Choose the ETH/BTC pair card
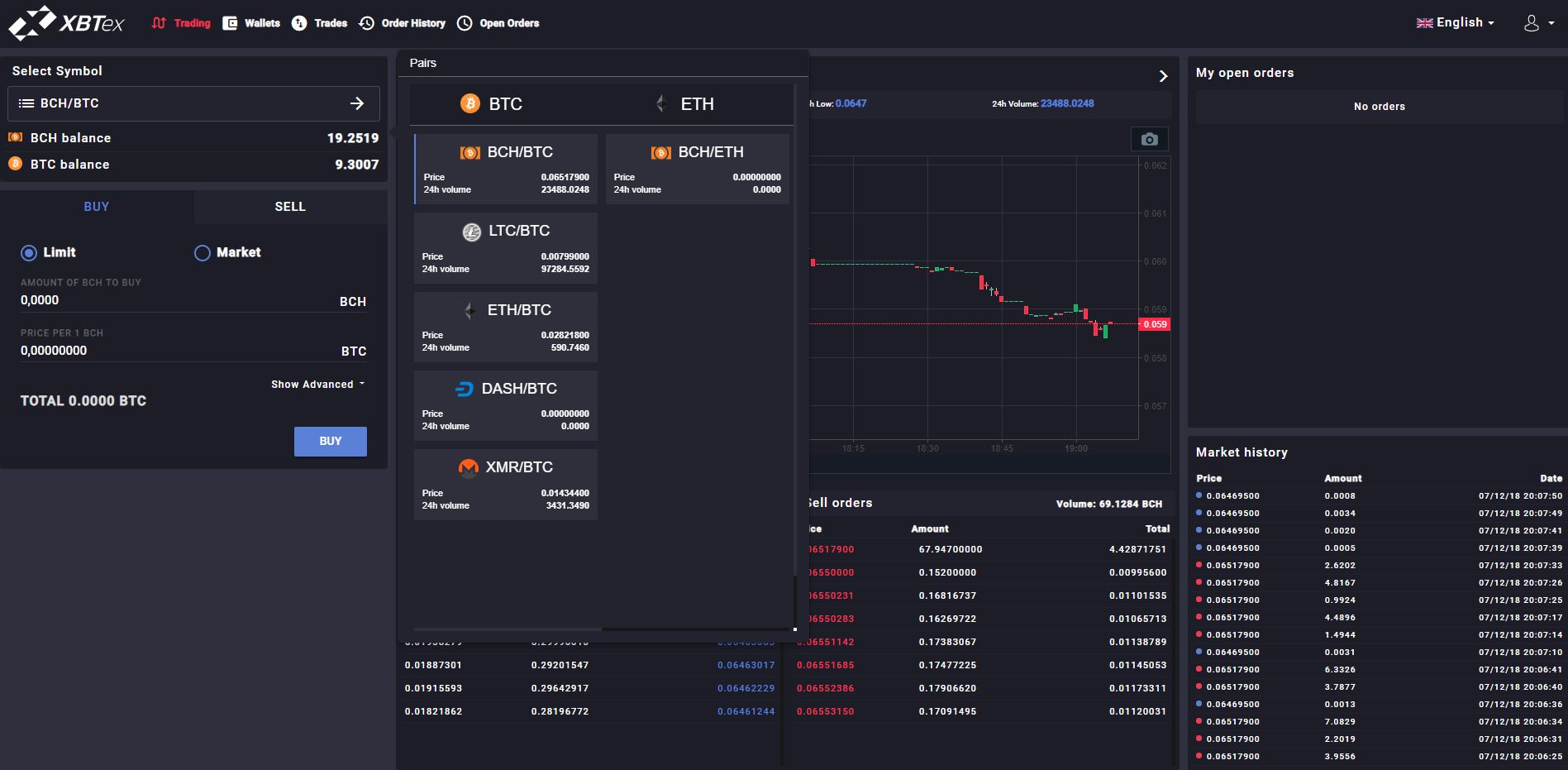 tap(506, 327)
